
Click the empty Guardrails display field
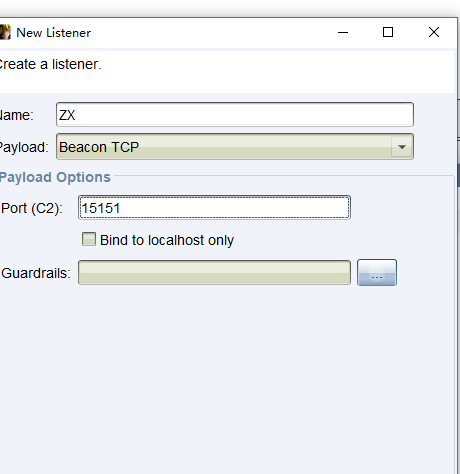214,272
